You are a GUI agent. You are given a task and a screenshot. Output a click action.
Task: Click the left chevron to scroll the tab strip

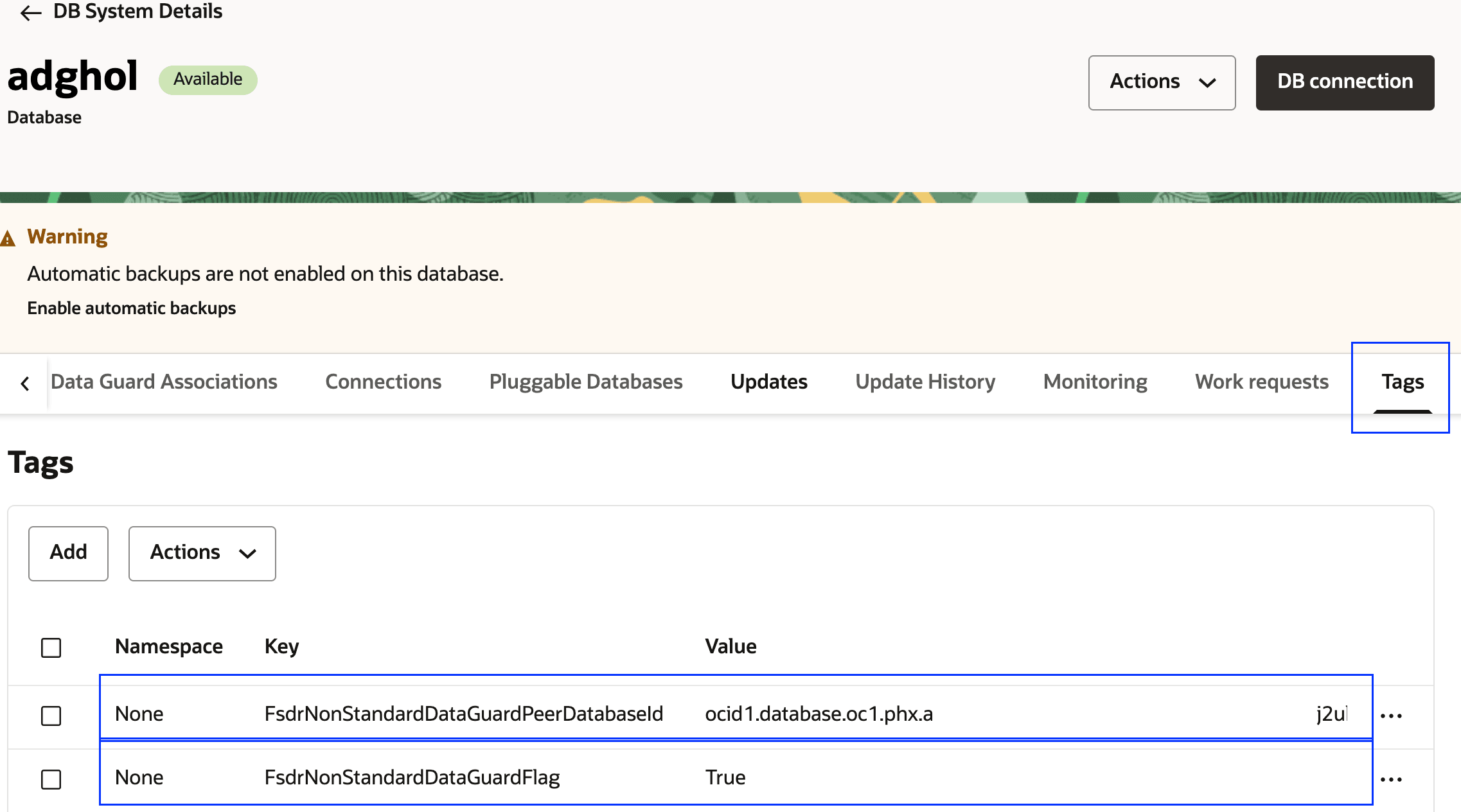(24, 383)
